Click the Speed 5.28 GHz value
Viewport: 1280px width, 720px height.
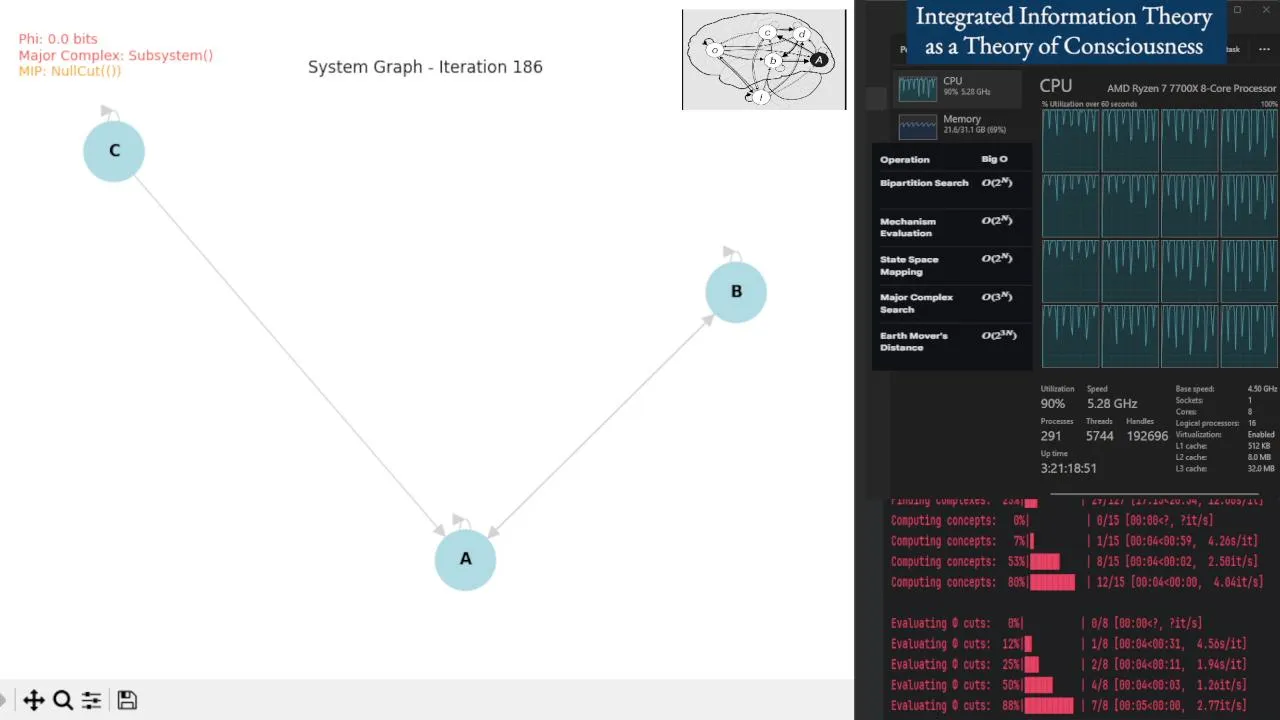[1112, 404]
